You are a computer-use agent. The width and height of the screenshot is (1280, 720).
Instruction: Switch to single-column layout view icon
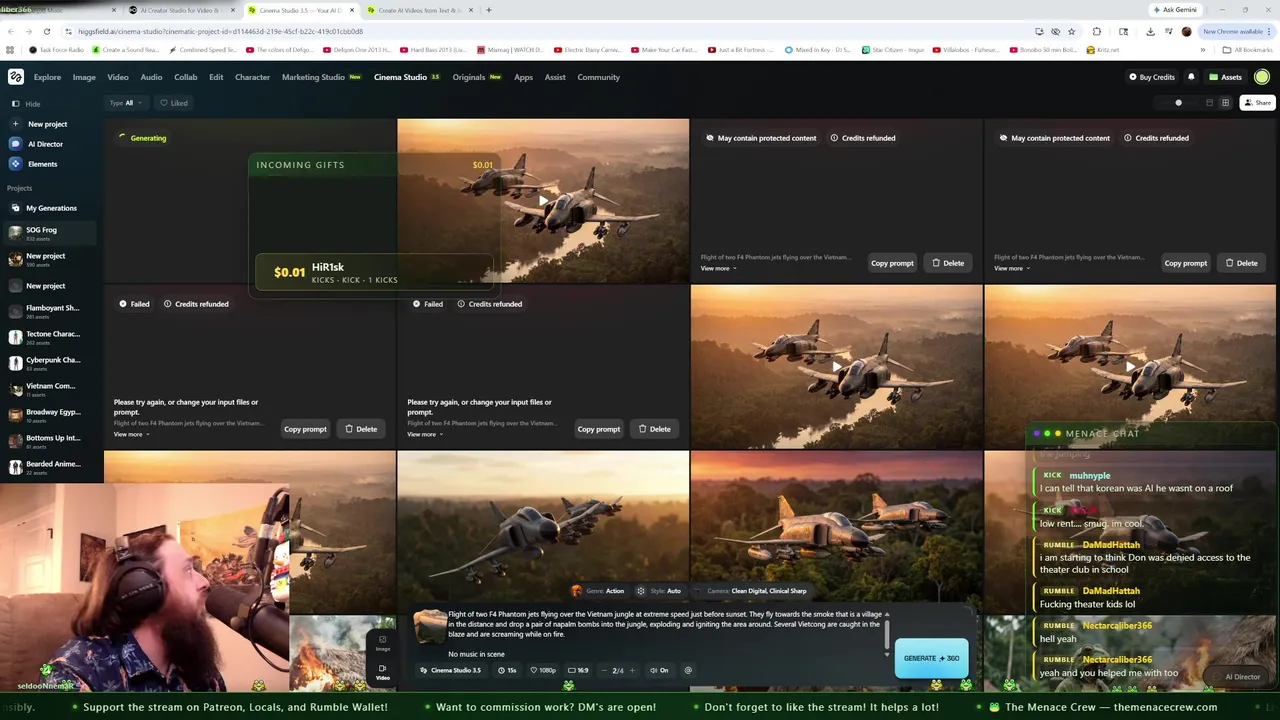click(x=1209, y=103)
